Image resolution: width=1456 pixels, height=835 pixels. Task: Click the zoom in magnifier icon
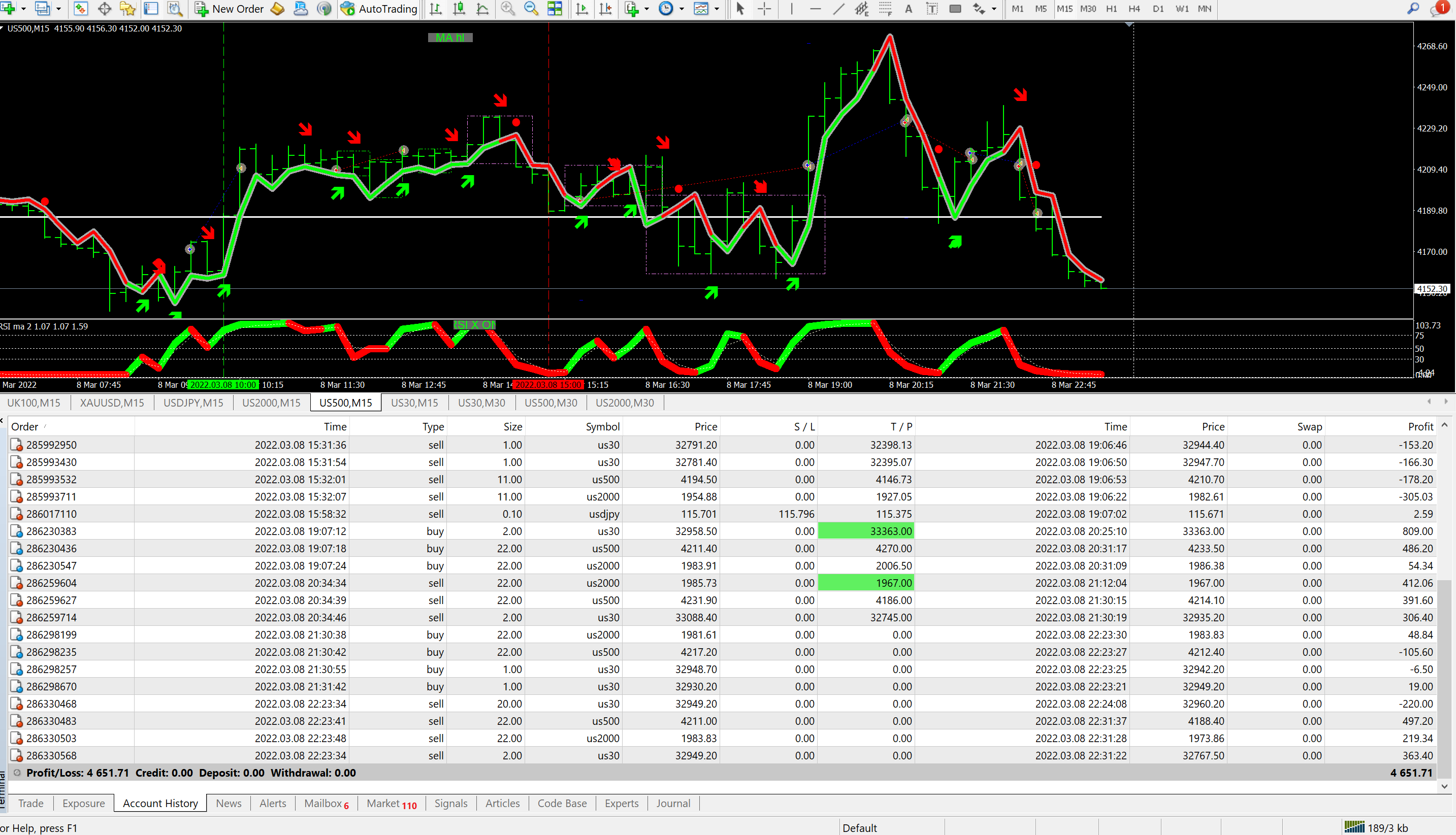pyautogui.click(x=507, y=9)
